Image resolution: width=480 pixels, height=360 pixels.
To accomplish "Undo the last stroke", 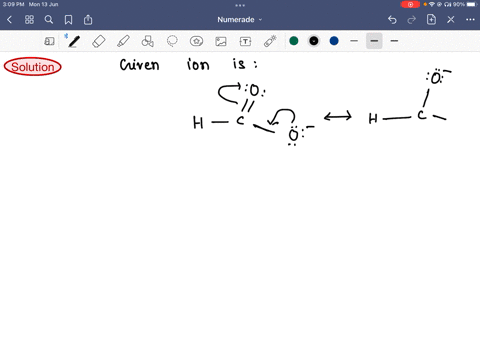I will point(392,20).
